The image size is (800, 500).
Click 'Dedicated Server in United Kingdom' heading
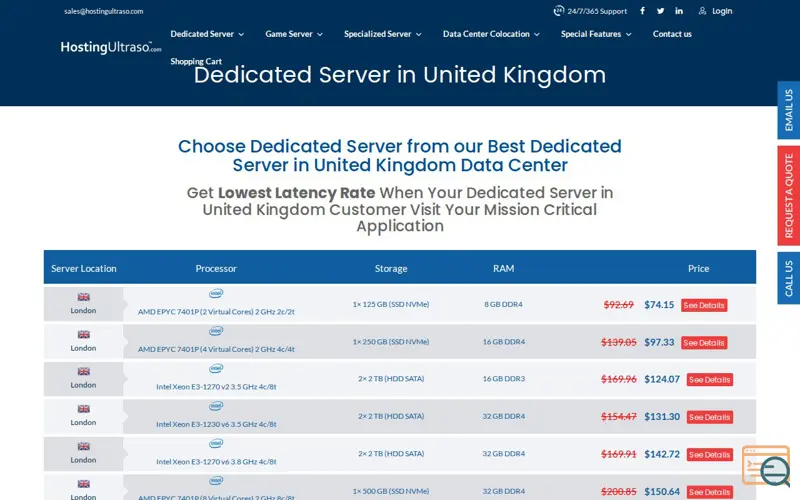tap(400, 76)
